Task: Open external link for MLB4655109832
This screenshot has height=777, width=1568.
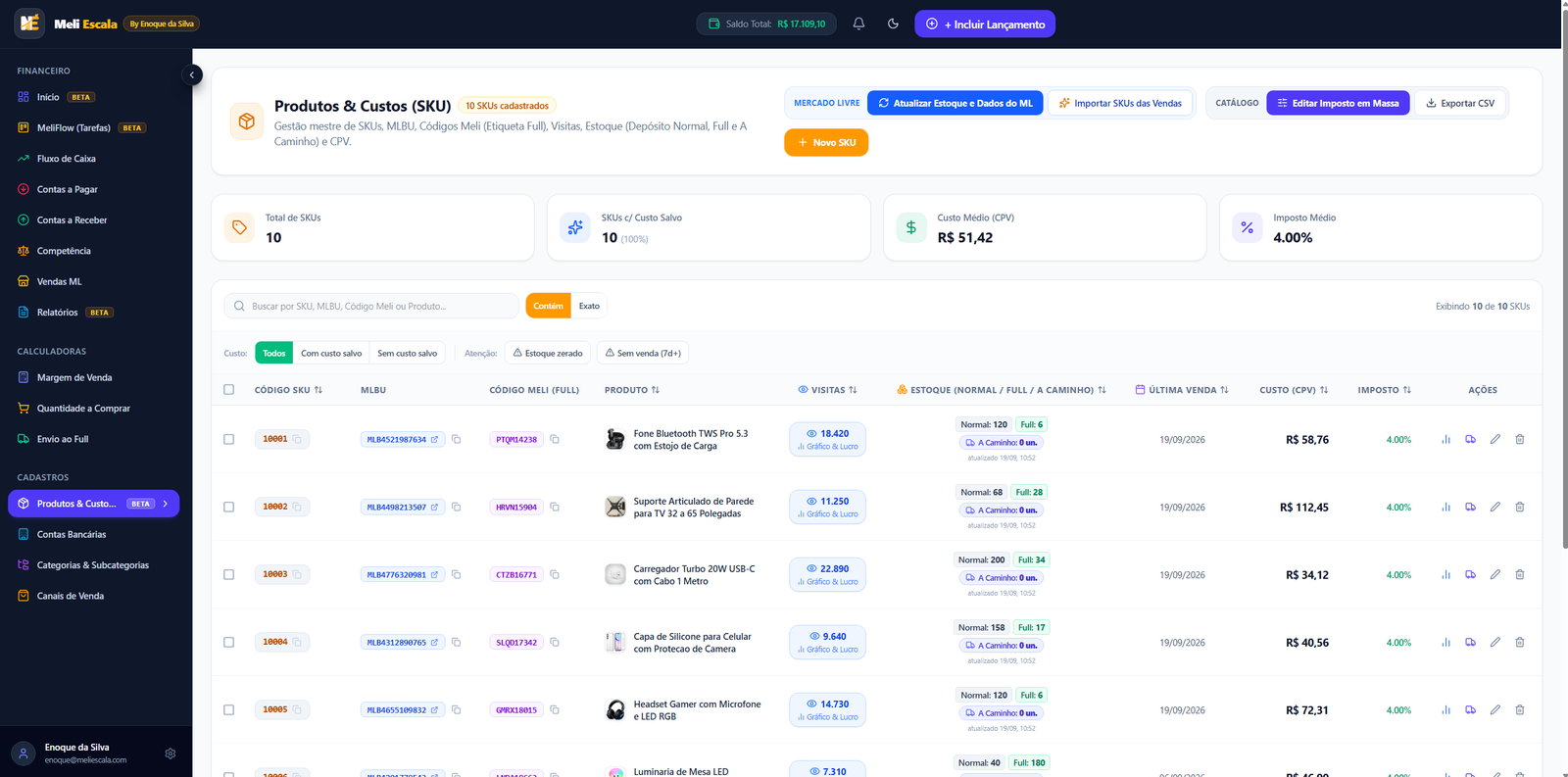Action: [x=434, y=709]
